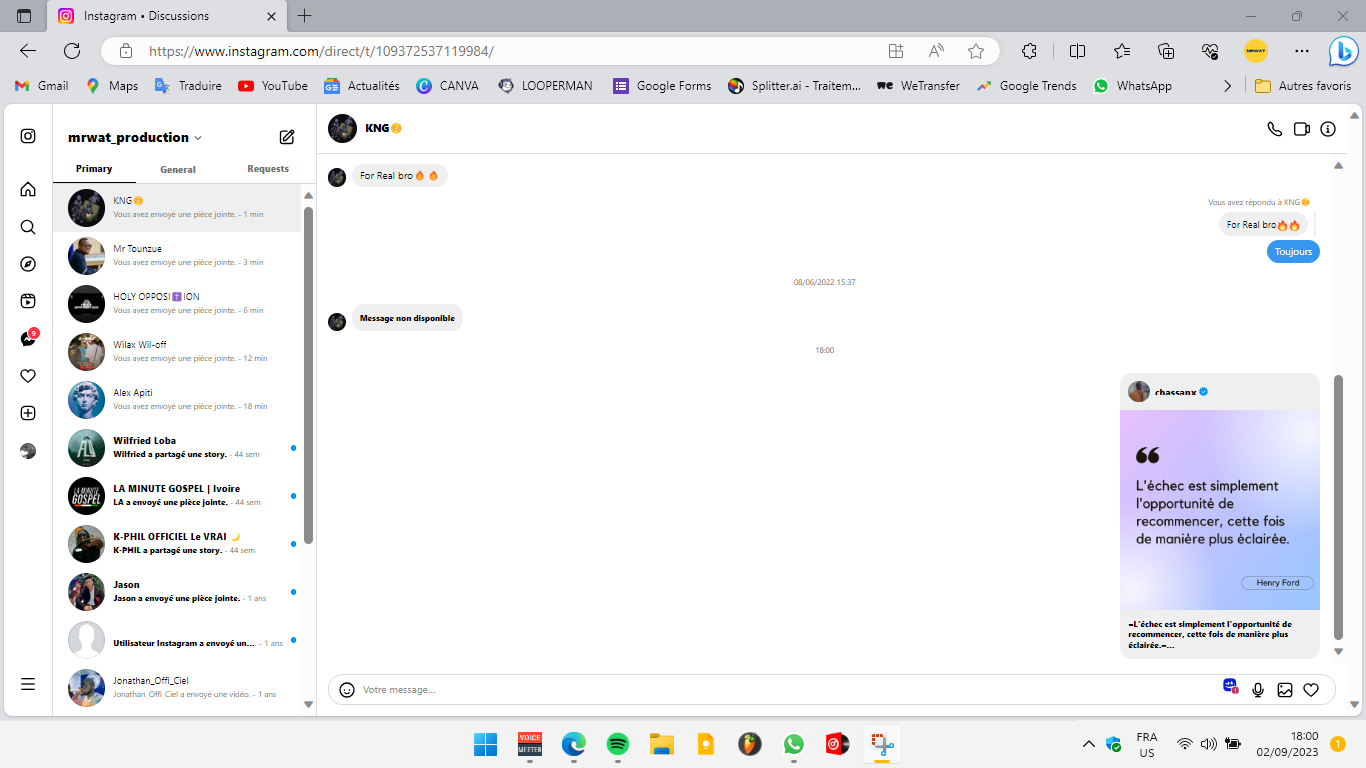Viewport: 1366px width, 768px height.
Task: Switch to the Requests tab
Action: coord(268,169)
